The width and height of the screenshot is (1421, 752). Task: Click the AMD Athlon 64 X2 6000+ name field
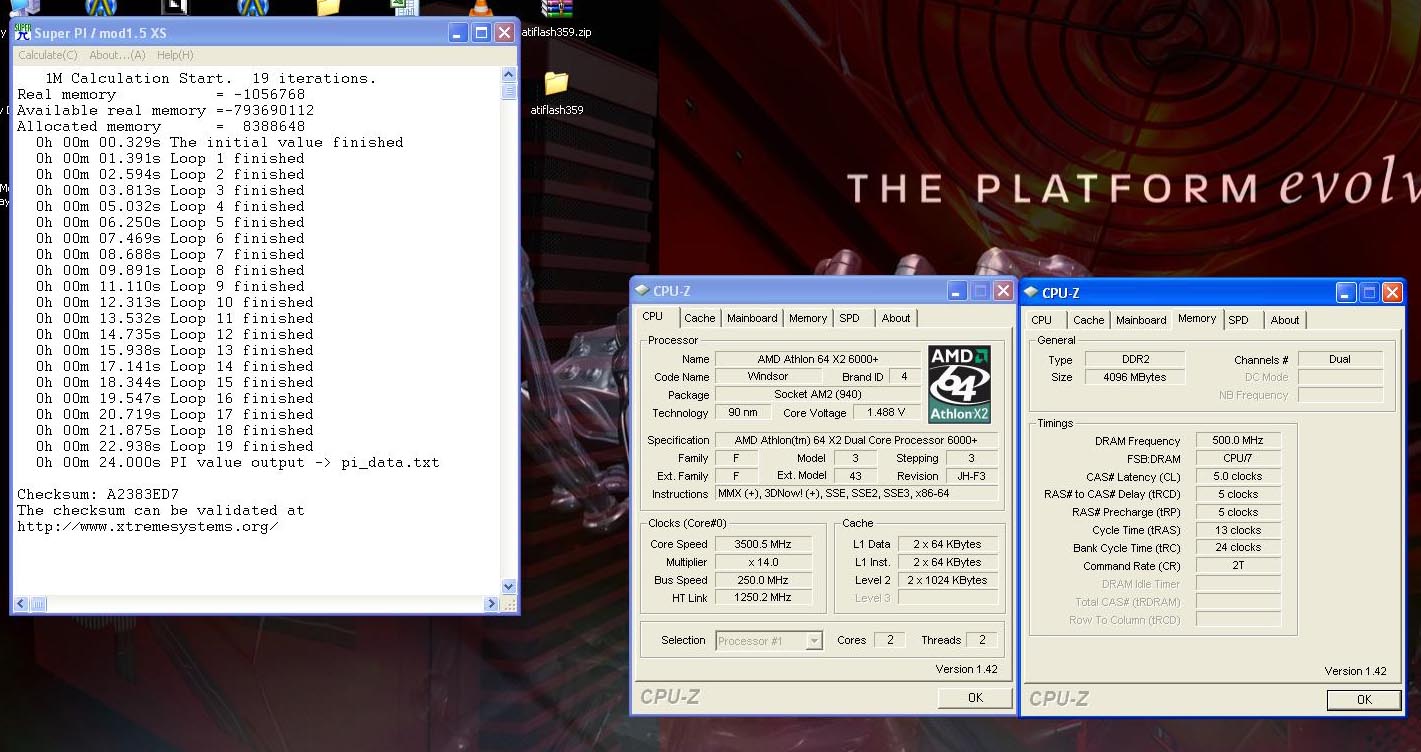tap(818, 359)
